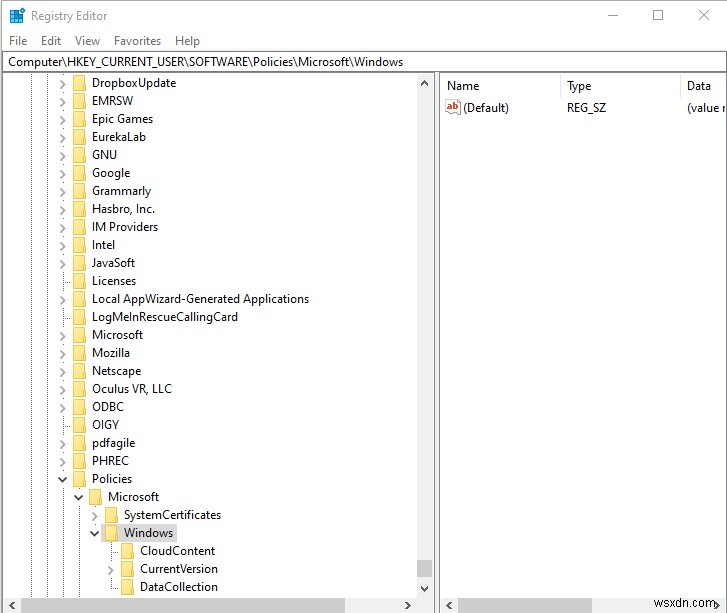Select the Local AppWizard-Generated Applications key
The width and height of the screenshot is (727, 613).
[200, 299]
